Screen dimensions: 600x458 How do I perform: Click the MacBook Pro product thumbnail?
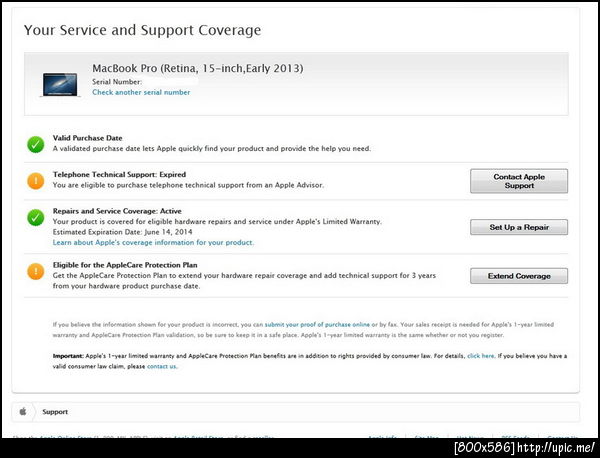60,85
